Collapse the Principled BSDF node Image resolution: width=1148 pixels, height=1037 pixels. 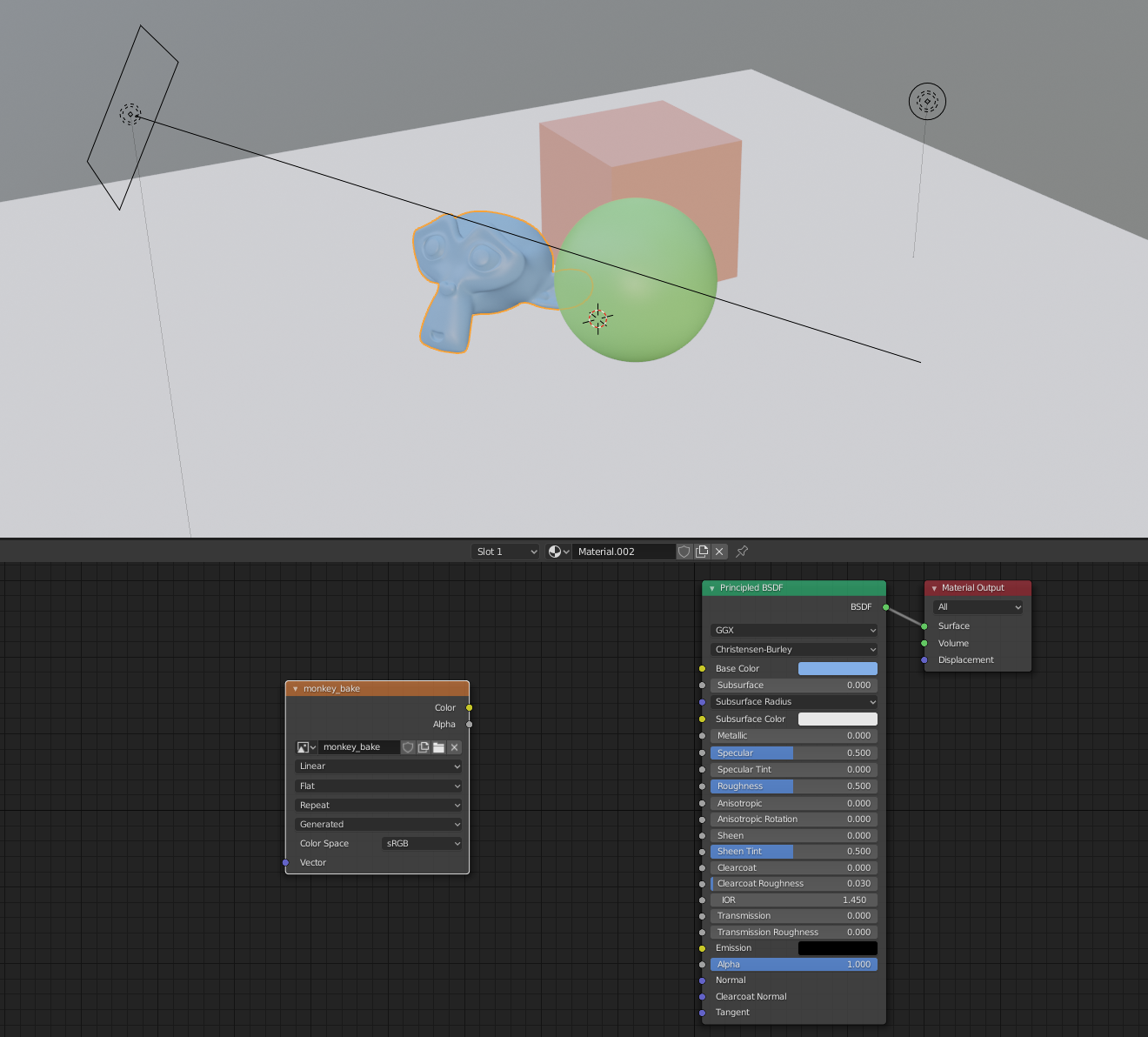(712, 588)
